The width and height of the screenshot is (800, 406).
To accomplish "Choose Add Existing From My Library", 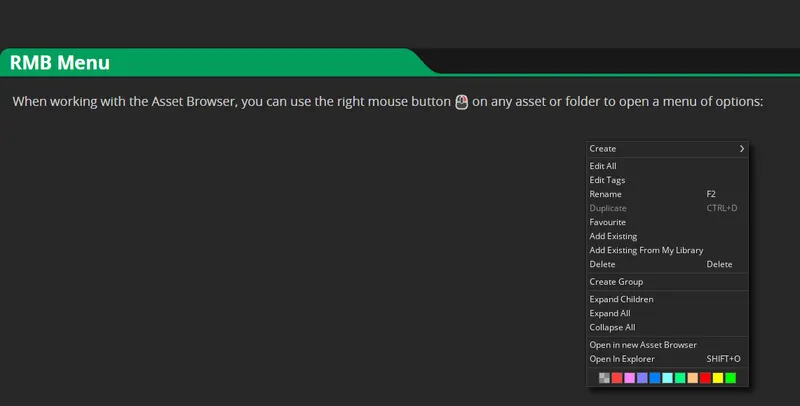I will 646,250.
